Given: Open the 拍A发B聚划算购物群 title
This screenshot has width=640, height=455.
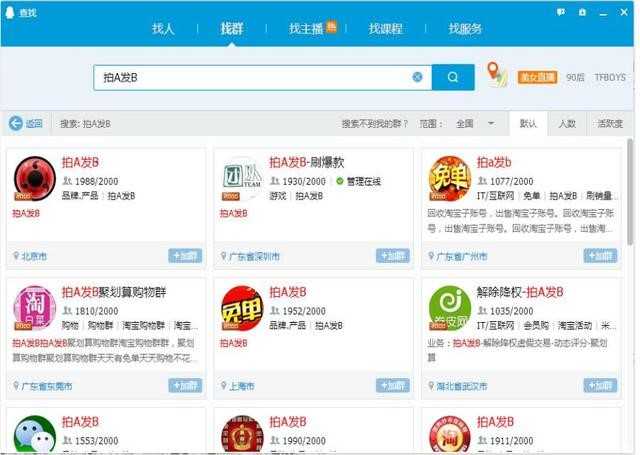Looking at the screenshot, I should (x=114, y=292).
